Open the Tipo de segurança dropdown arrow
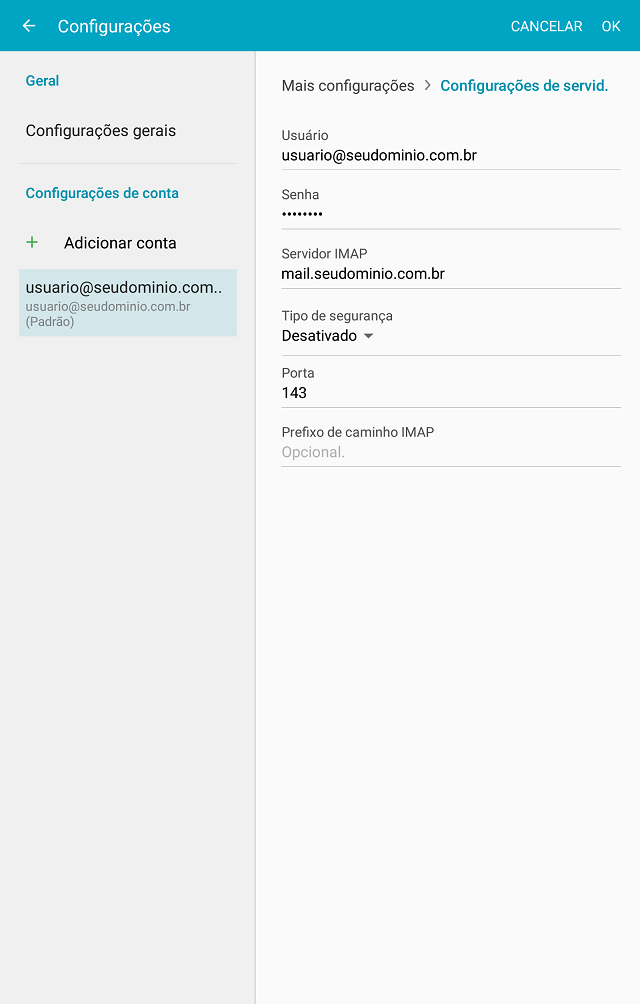The width and height of the screenshot is (640, 1004). [369, 336]
